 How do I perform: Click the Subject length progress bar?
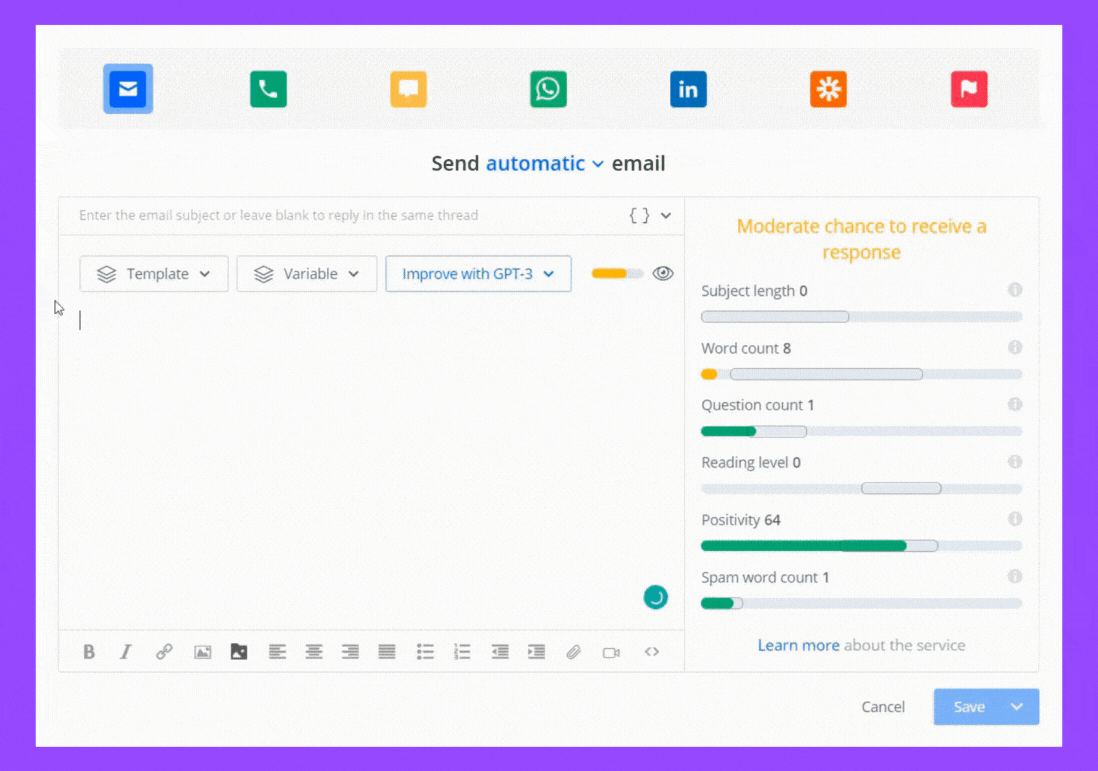click(861, 317)
